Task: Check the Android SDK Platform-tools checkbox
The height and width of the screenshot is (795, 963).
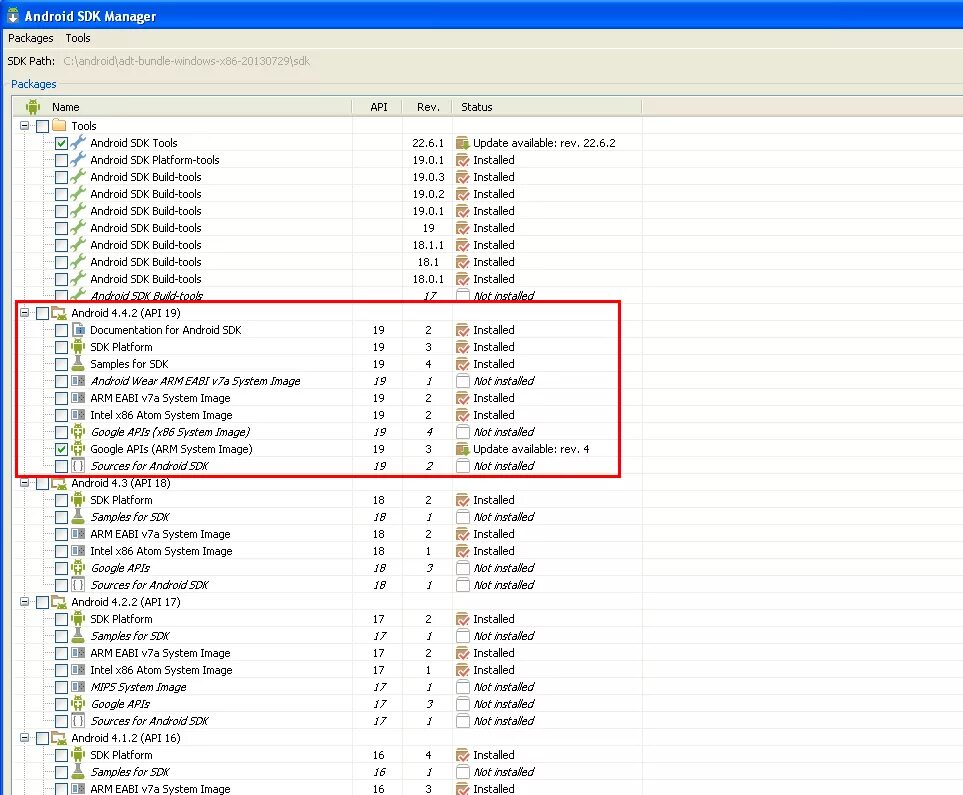Action: pyautogui.click(x=61, y=160)
